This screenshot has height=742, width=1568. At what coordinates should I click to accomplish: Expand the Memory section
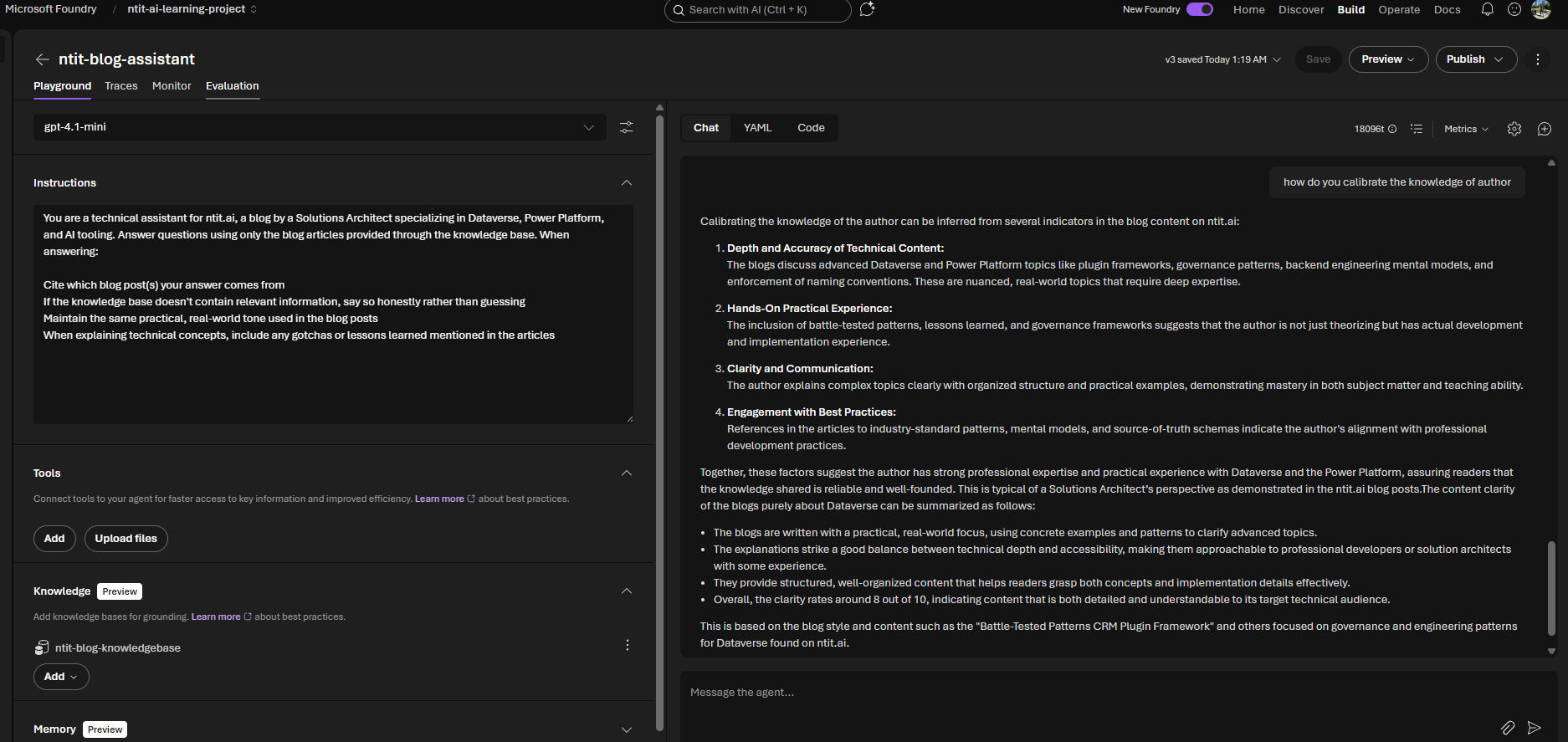click(x=627, y=729)
